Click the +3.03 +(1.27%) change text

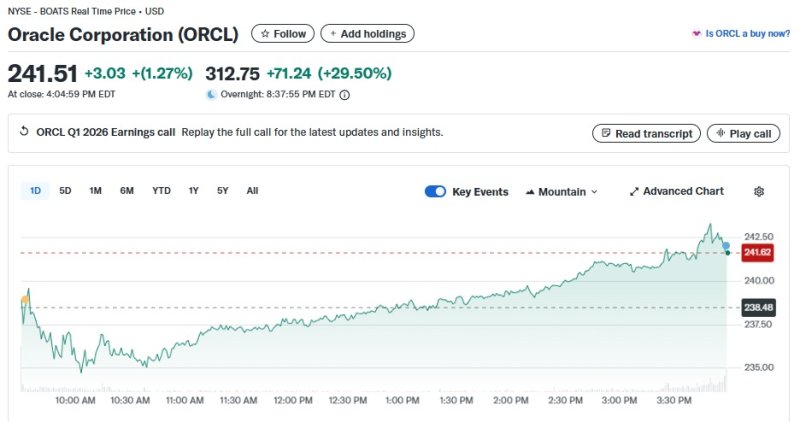(x=139, y=73)
